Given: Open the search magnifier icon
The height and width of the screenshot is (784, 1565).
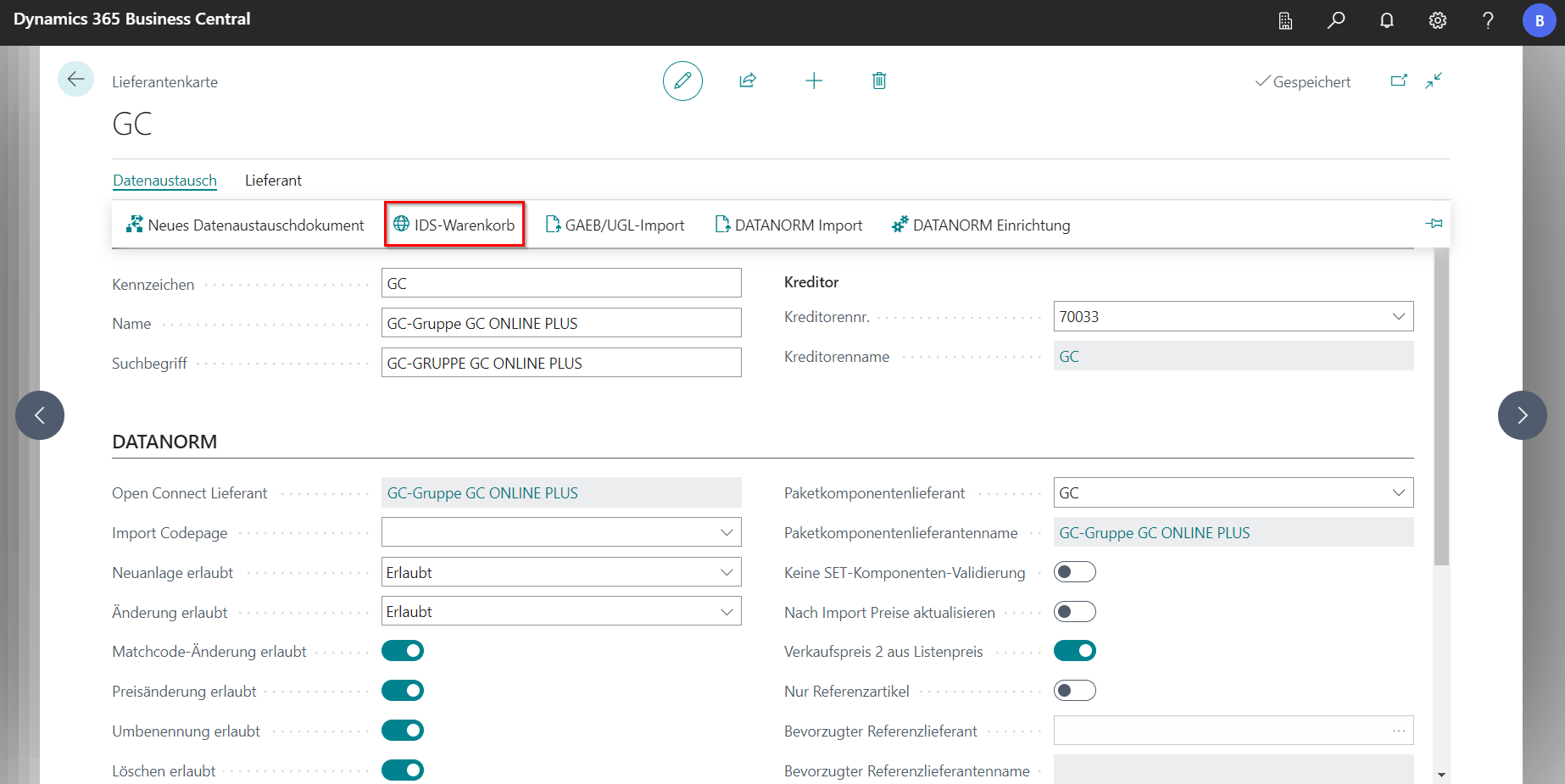Looking at the screenshot, I should tap(1336, 20).
